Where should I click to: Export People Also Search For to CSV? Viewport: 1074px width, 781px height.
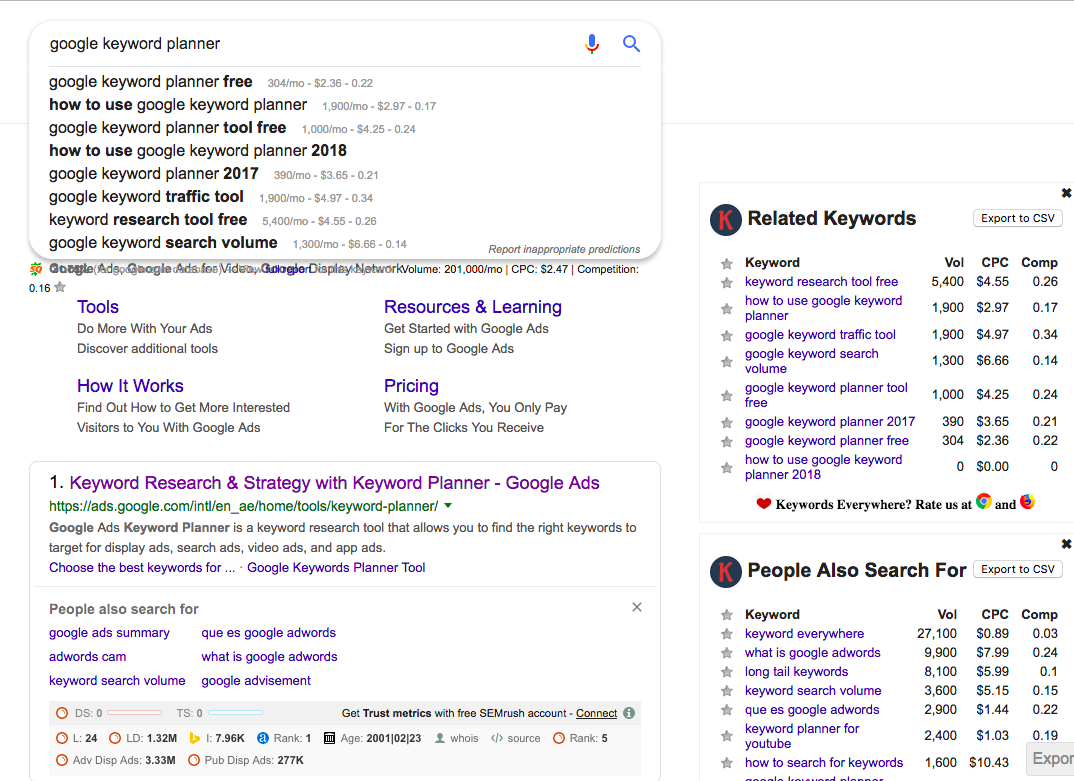coord(1018,569)
